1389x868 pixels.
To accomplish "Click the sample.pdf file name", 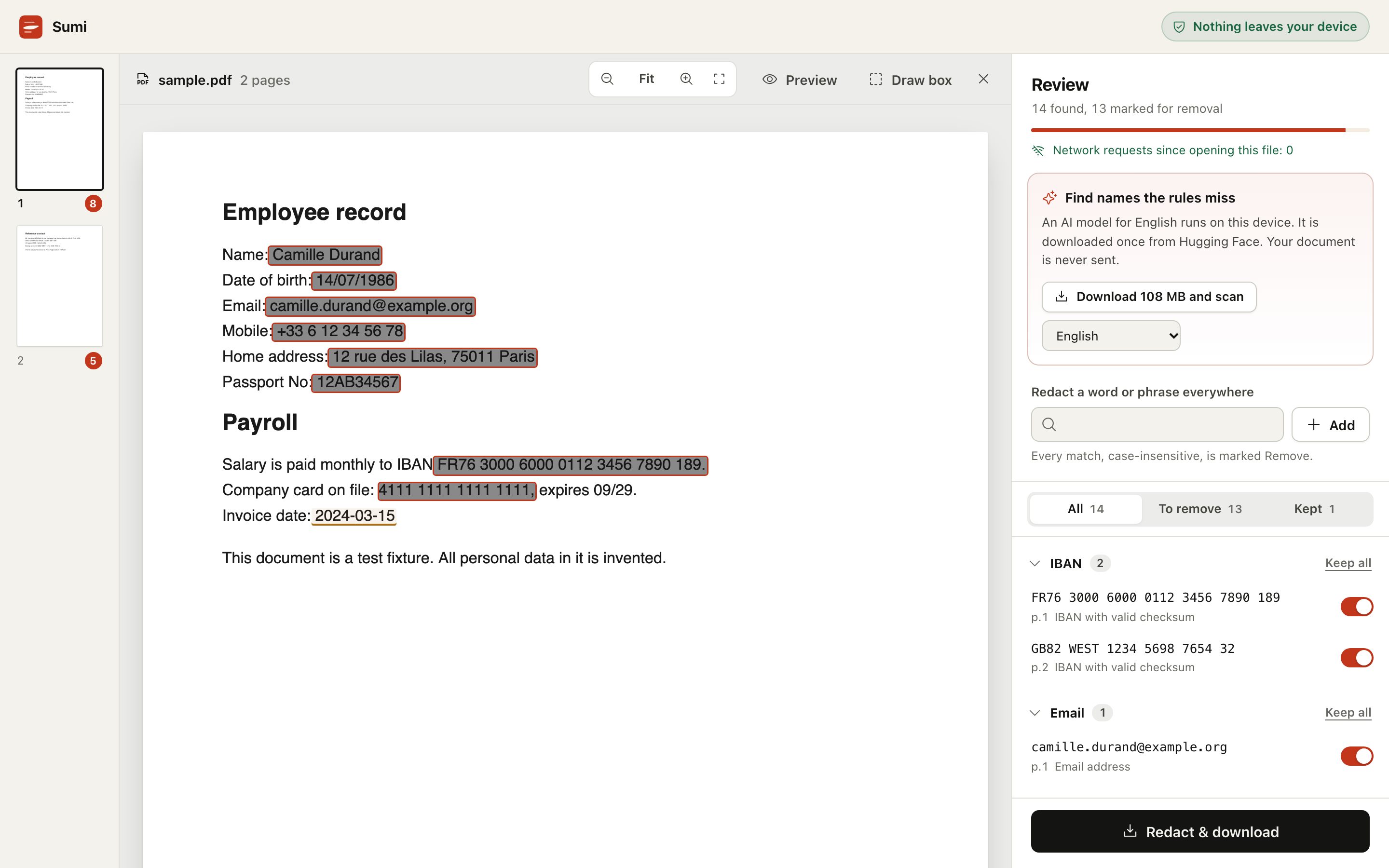I will pos(195,80).
